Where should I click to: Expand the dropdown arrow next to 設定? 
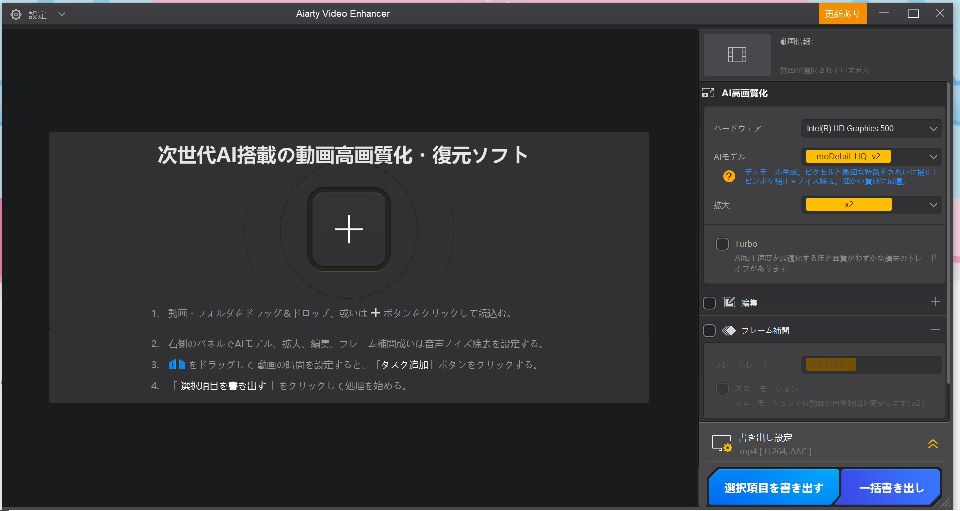coord(62,14)
